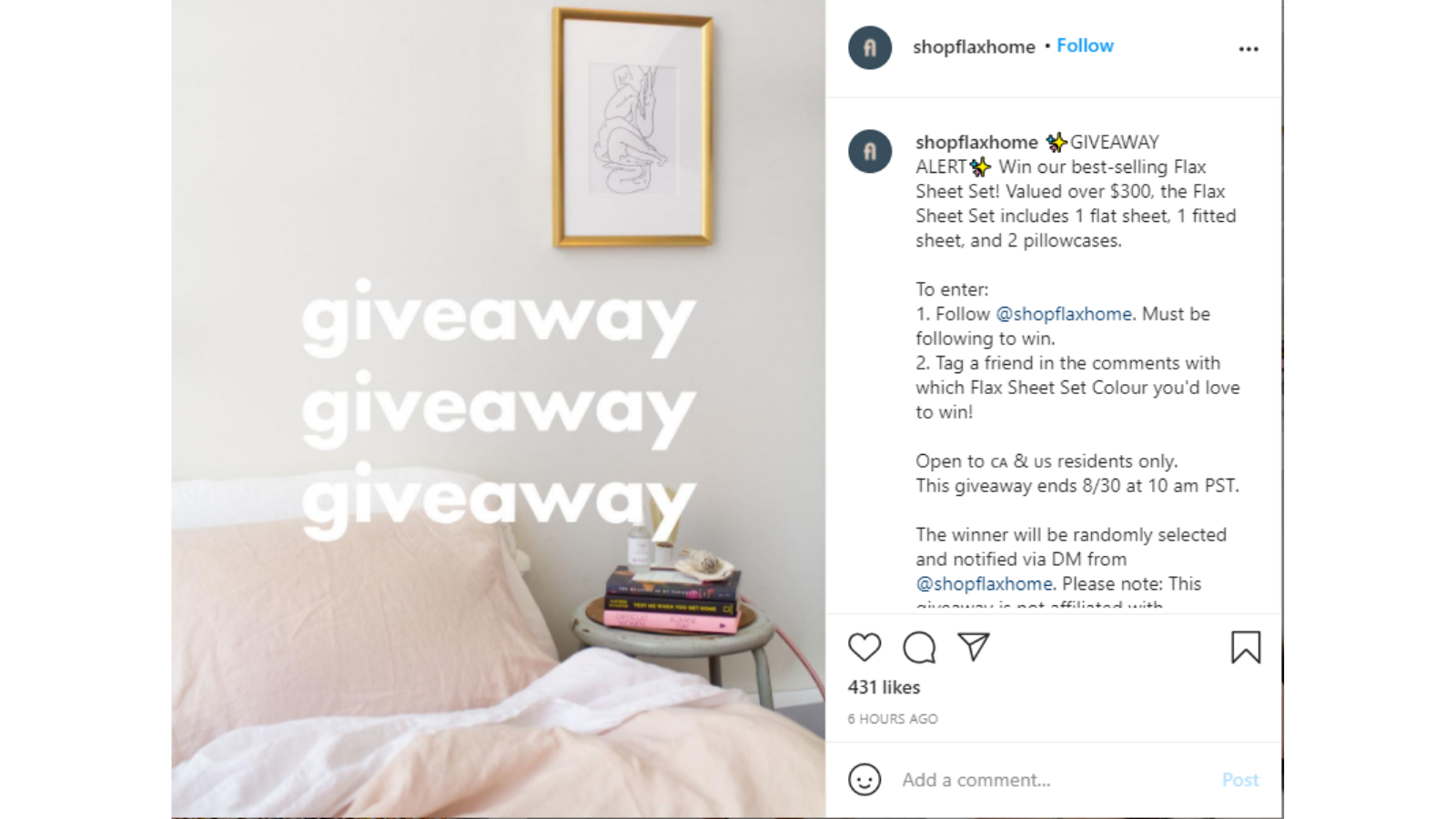Follow the shopflaxhome account
Image resolution: width=1456 pixels, height=819 pixels.
[x=1085, y=45]
